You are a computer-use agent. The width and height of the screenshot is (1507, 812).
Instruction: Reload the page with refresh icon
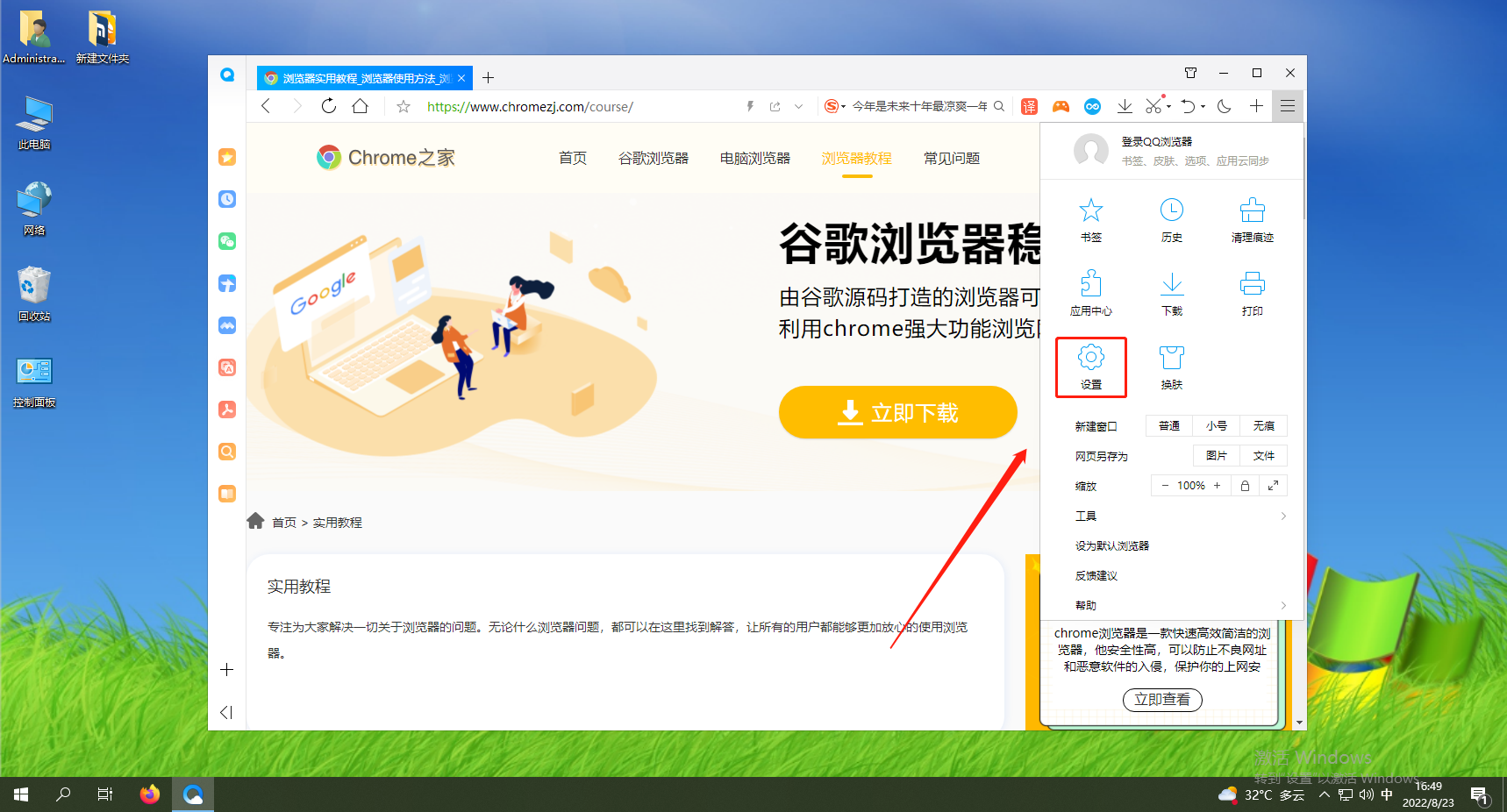coord(328,106)
